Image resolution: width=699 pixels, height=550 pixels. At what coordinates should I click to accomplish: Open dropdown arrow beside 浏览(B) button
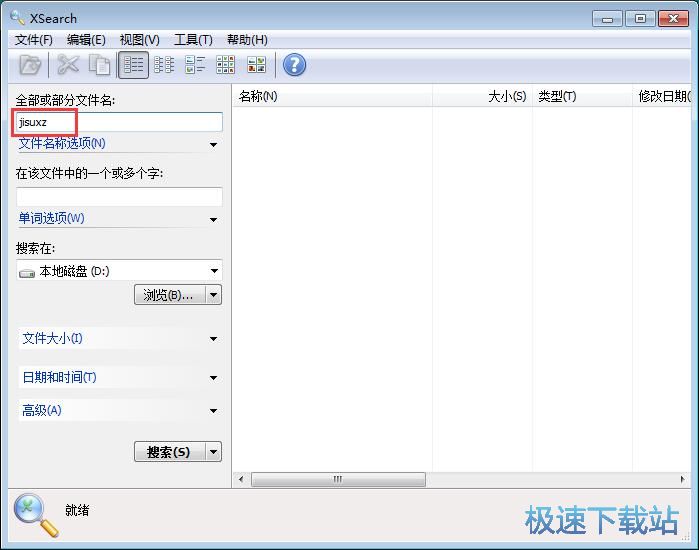click(214, 295)
